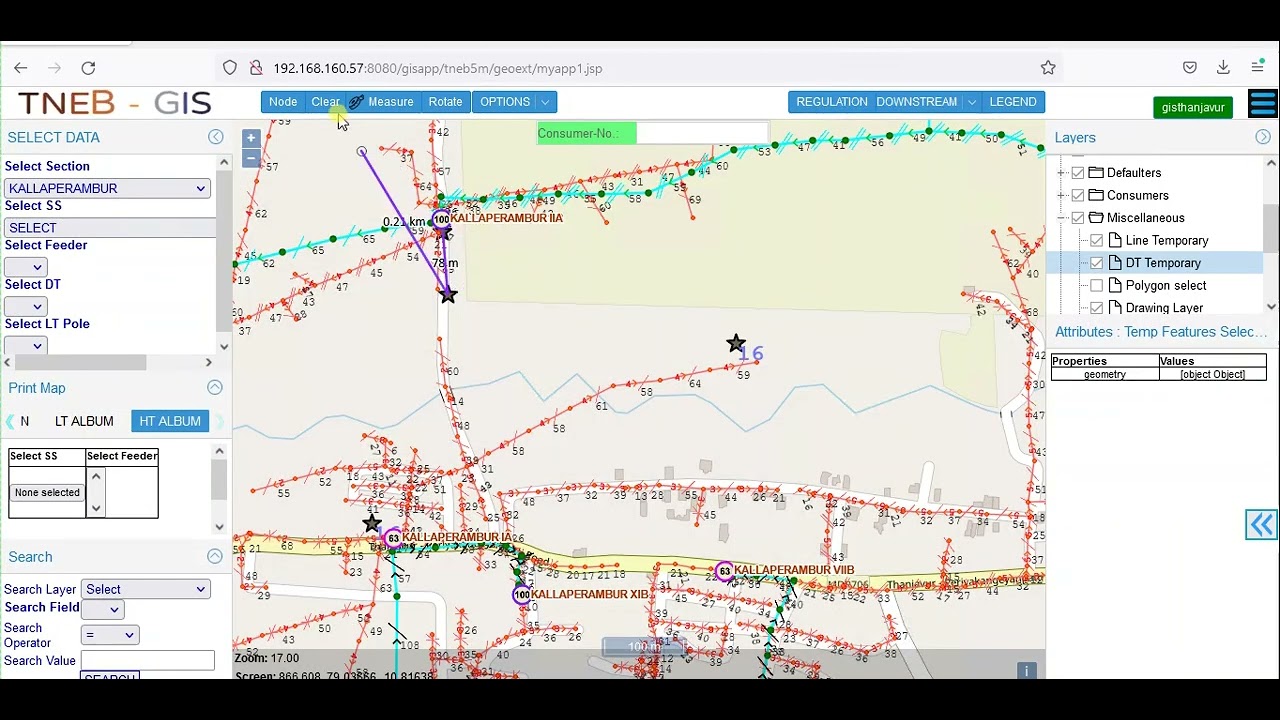Click the shield tracking protection icon
Viewport: 1280px width, 720px height.
[x=230, y=68]
